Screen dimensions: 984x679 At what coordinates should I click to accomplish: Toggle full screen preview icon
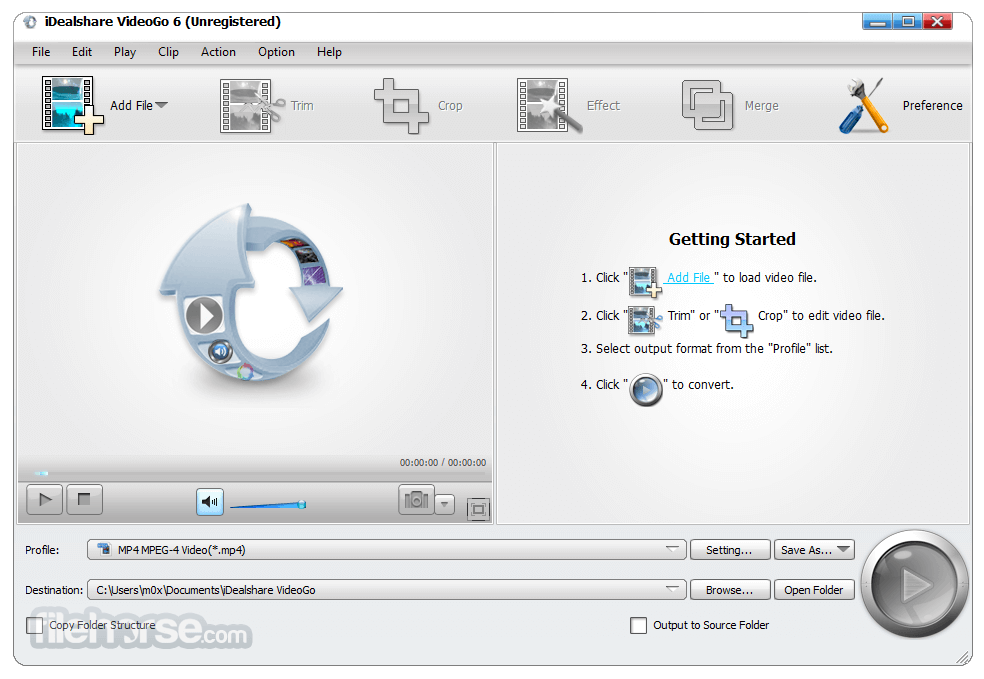coord(478,509)
